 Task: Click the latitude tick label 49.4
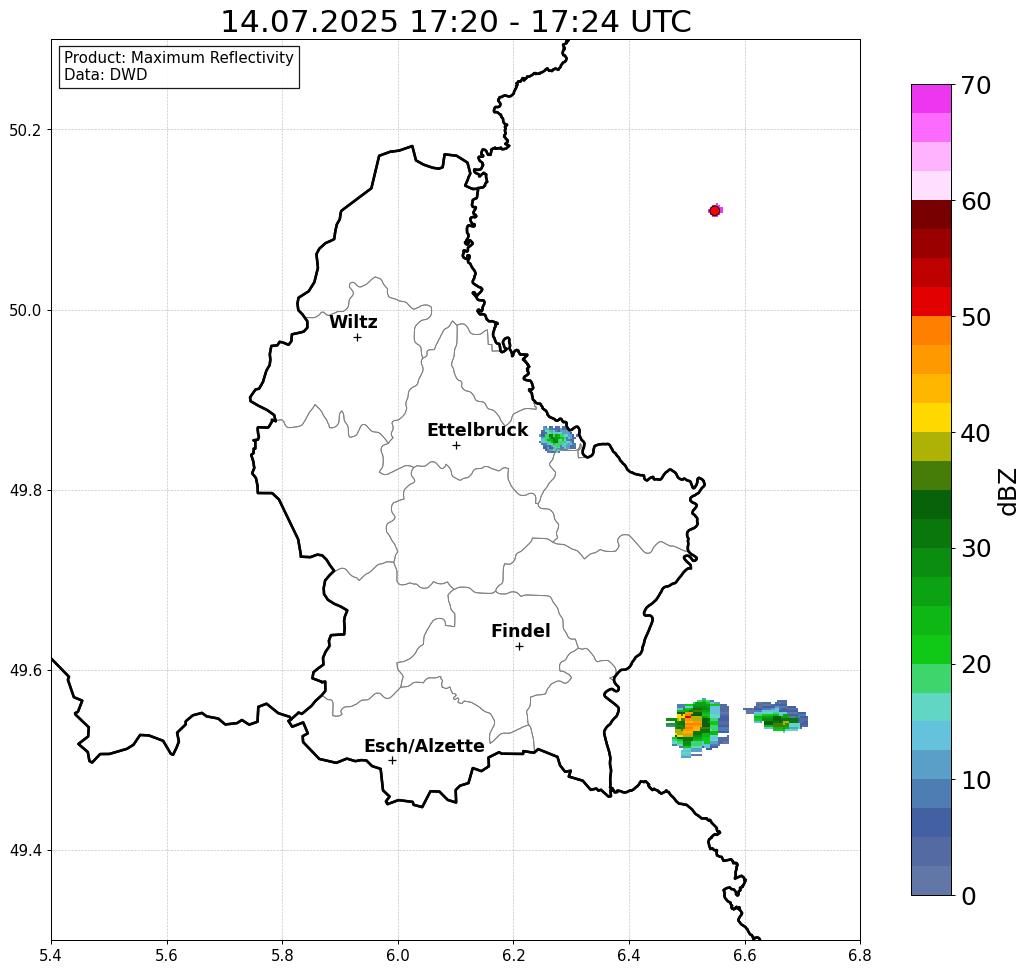point(25,851)
